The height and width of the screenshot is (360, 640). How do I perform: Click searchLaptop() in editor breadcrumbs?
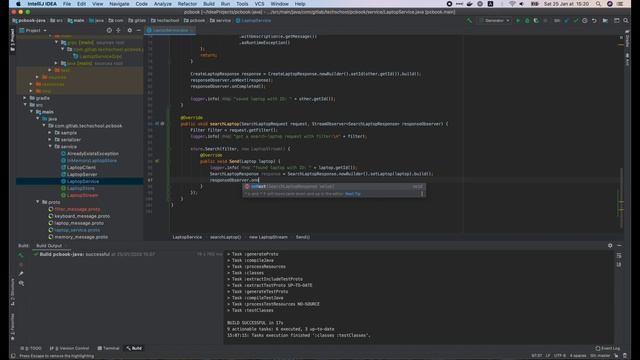pyautogui.click(x=225, y=237)
